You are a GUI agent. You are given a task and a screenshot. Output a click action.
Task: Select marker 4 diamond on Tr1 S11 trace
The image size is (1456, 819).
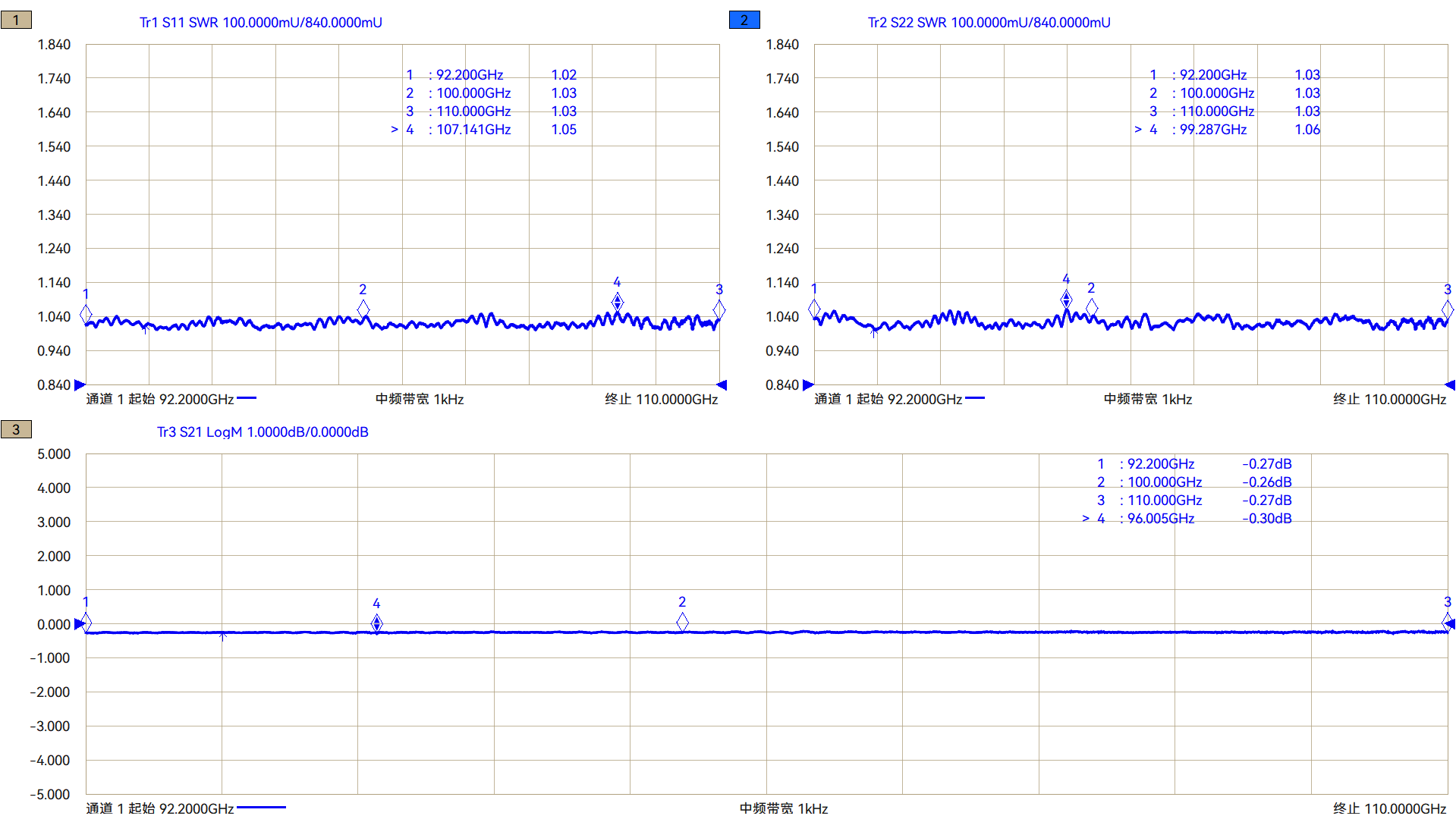(617, 303)
